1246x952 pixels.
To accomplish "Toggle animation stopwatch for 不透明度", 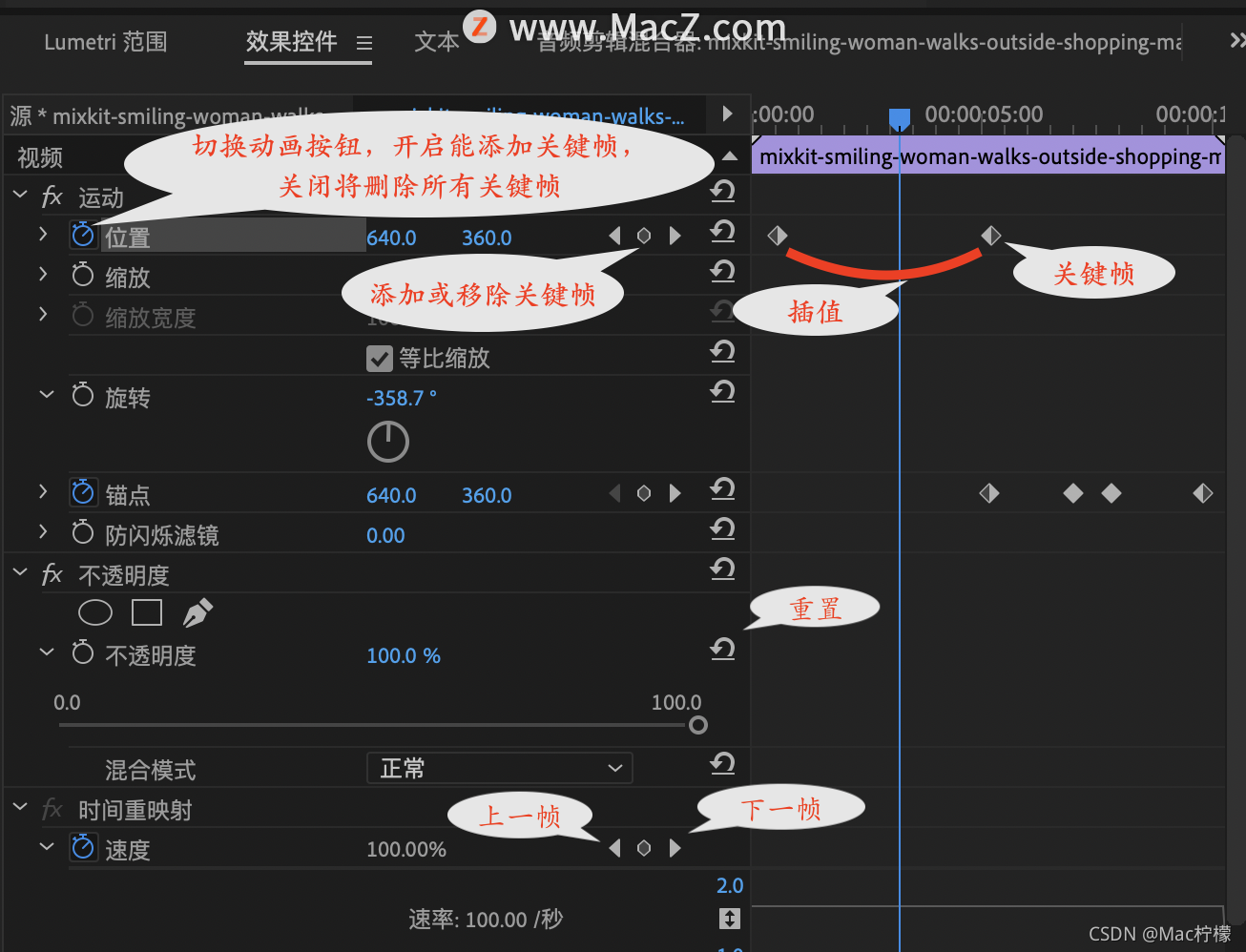I will [x=83, y=652].
